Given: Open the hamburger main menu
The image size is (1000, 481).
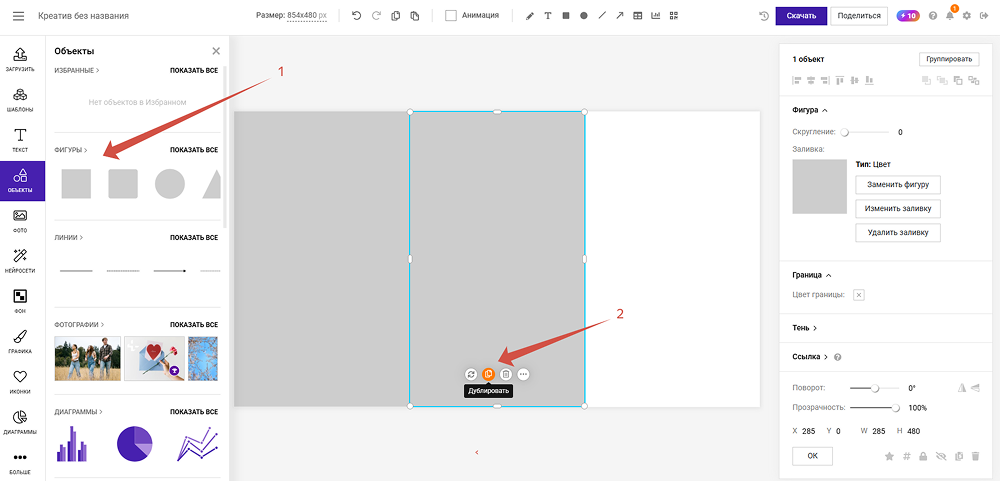Looking at the screenshot, I should (18, 16).
